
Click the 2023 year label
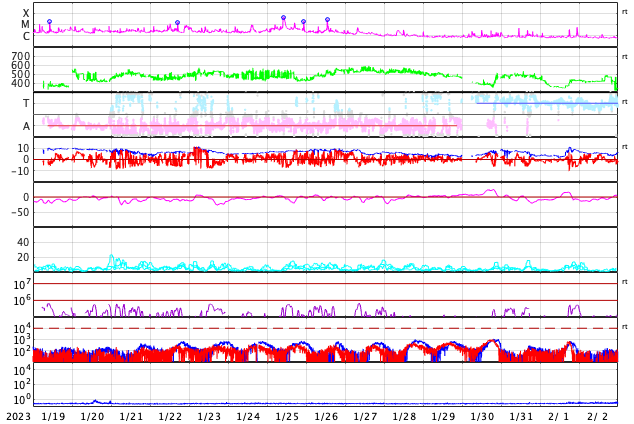(18, 416)
